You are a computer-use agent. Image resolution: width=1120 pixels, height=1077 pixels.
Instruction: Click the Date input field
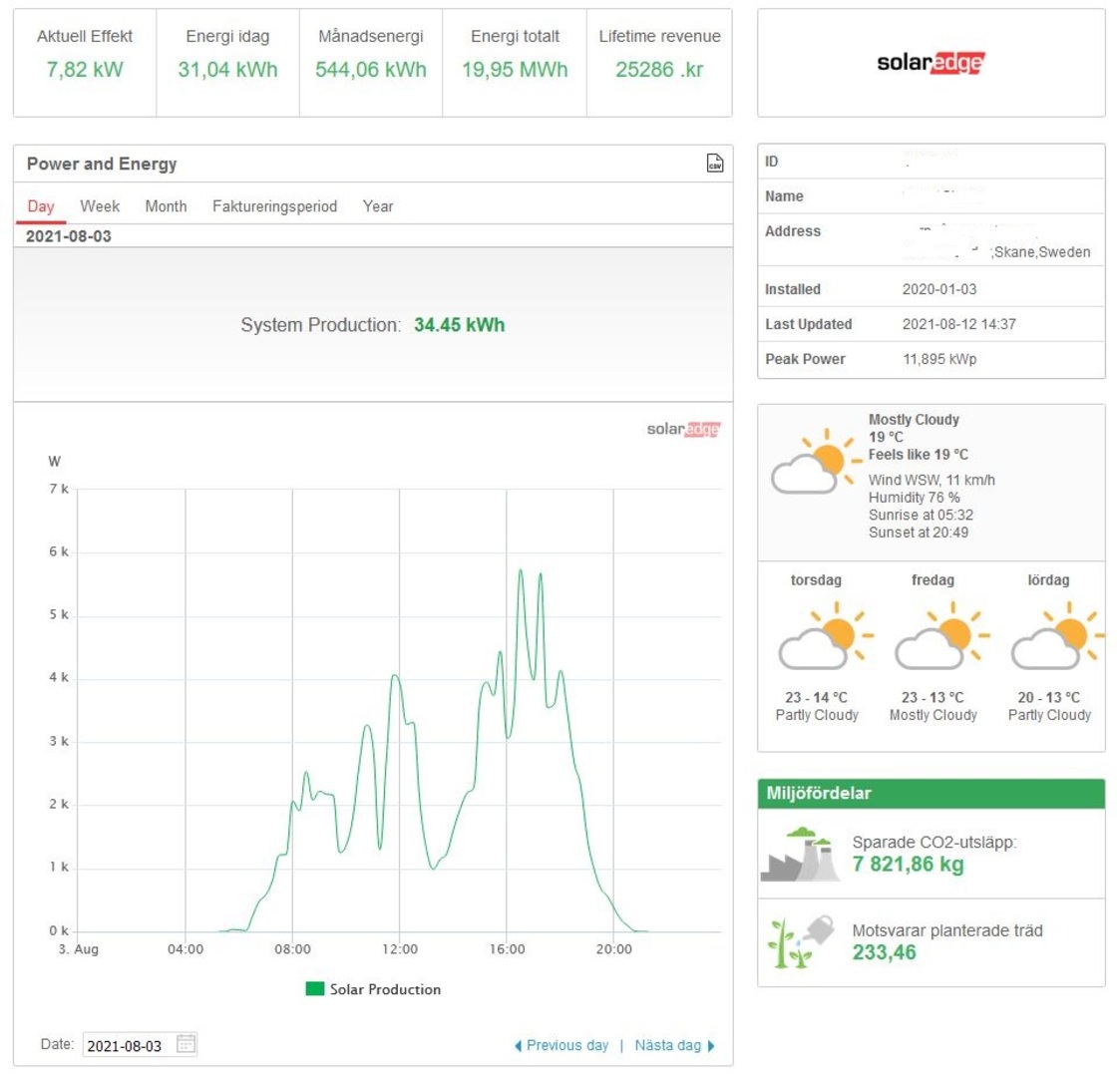tap(127, 1045)
